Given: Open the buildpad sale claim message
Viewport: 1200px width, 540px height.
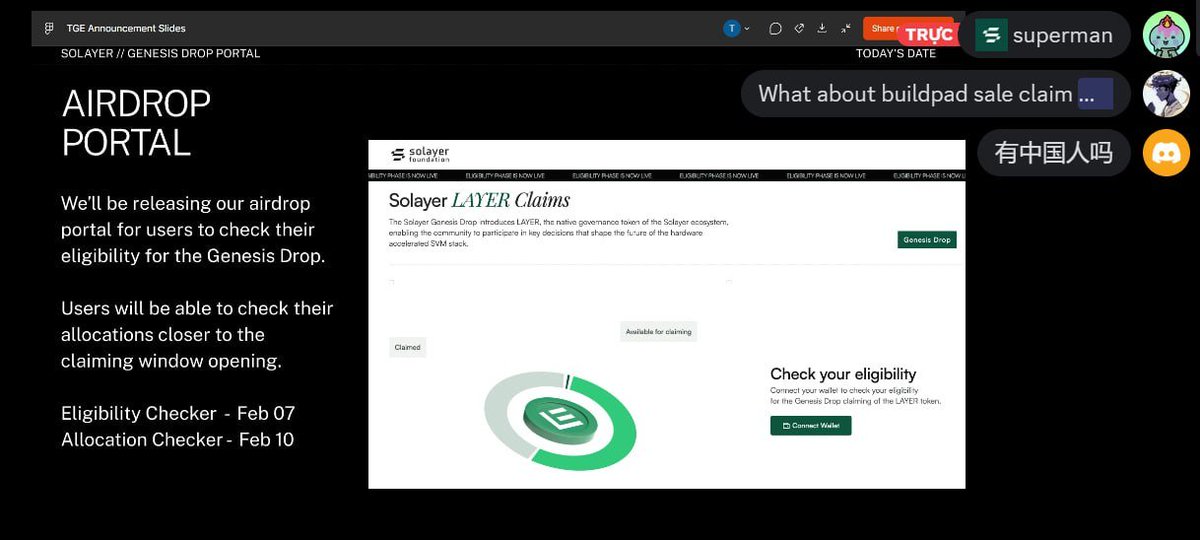Looking at the screenshot, I should (x=935, y=94).
